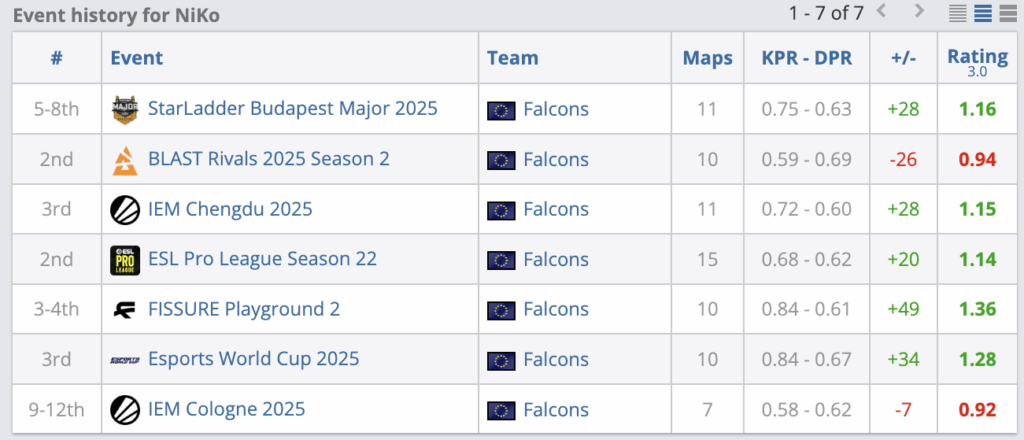Click the IEM Chengdu 2025 logo
The image size is (1024, 440).
pyautogui.click(x=125, y=209)
